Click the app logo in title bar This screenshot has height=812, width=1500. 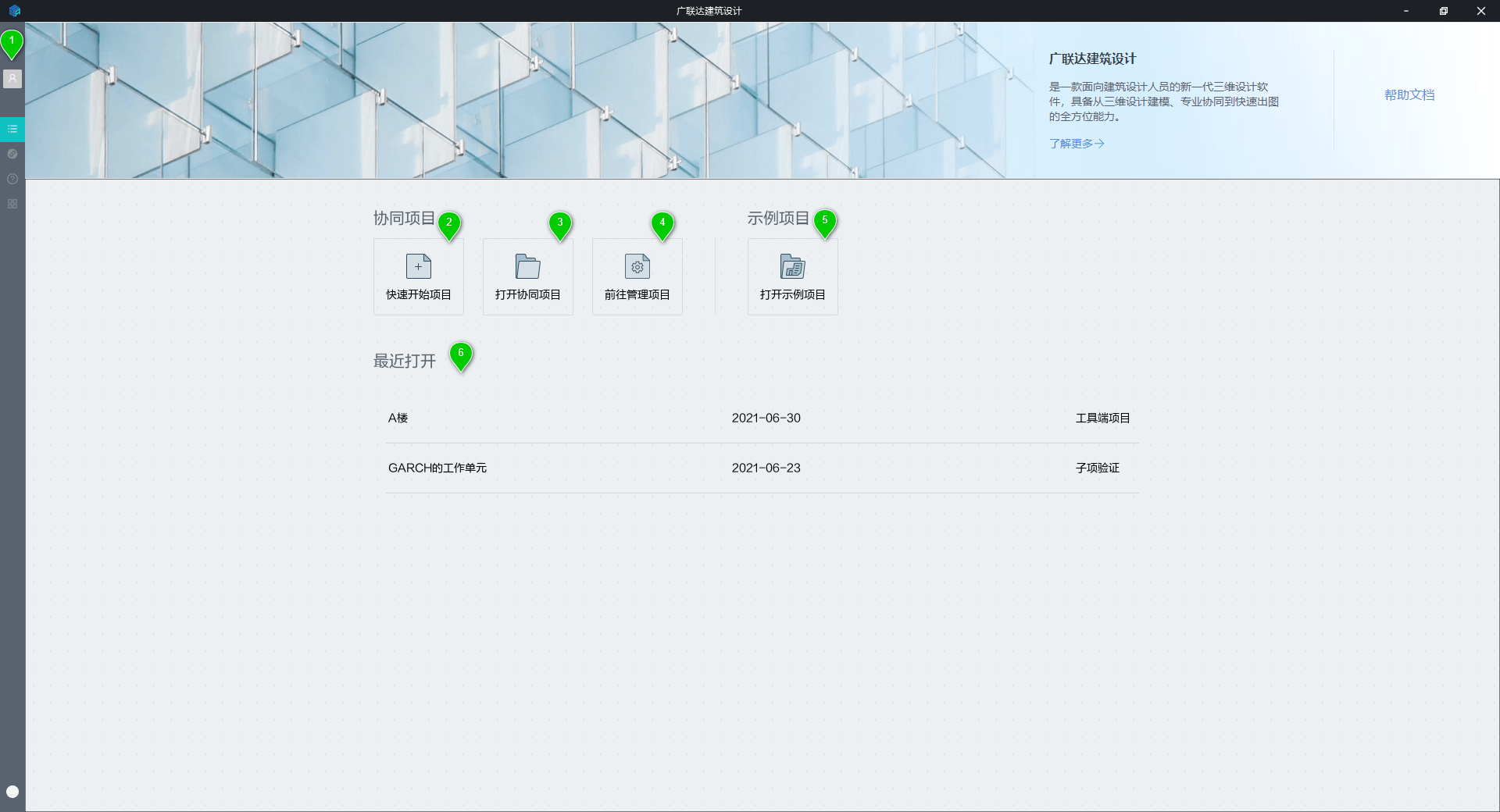point(15,11)
